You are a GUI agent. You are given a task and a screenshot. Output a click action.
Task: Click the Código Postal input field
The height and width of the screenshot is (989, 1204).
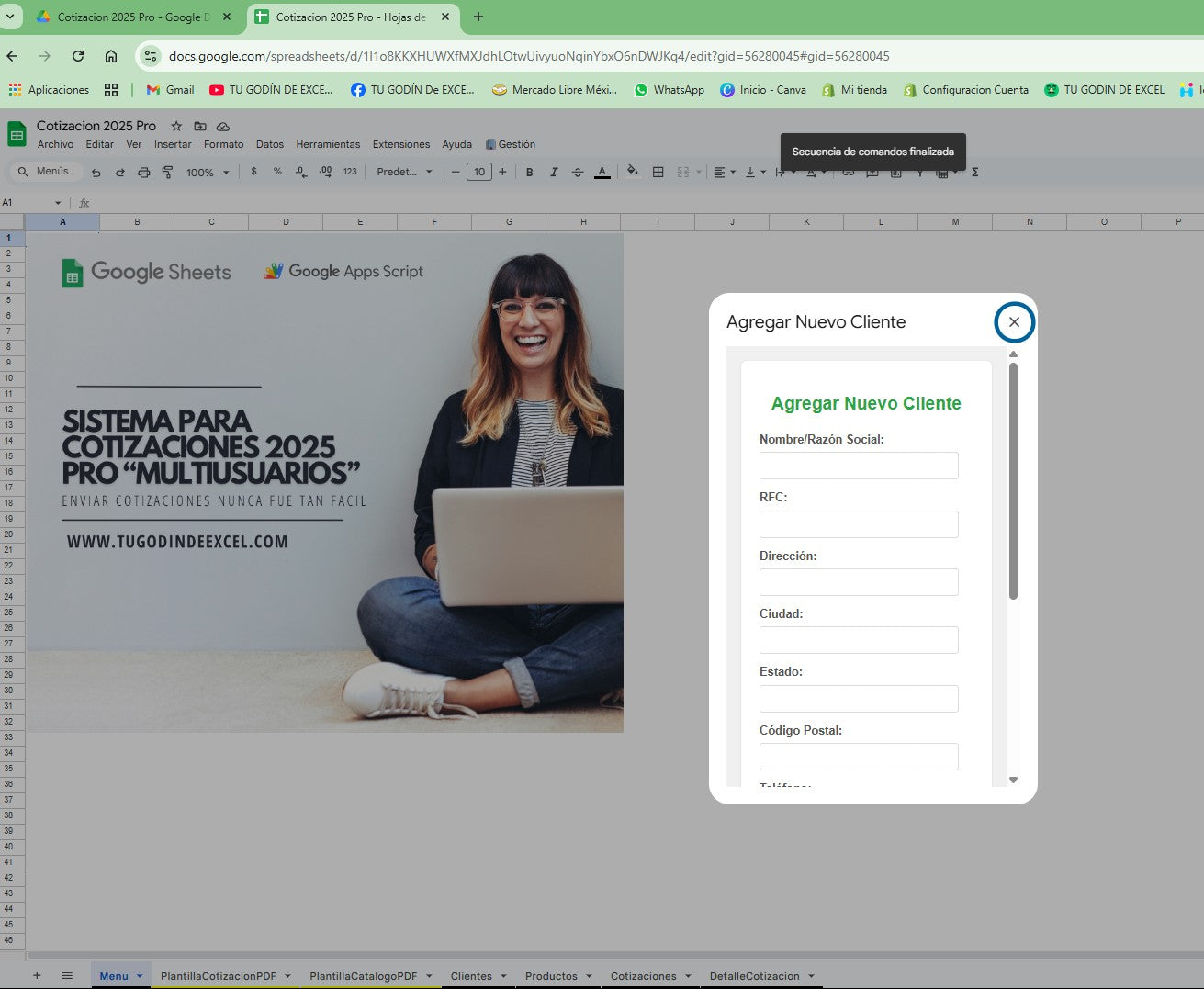[x=859, y=757]
